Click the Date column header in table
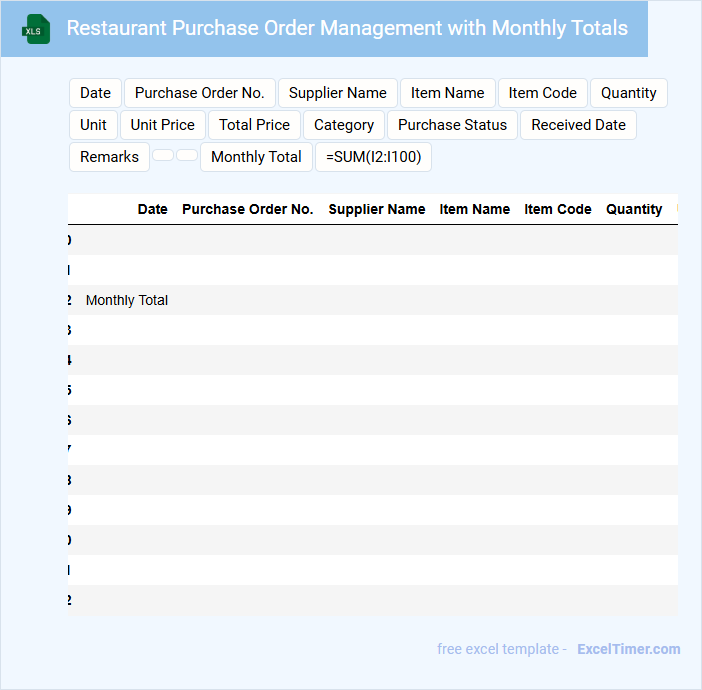 (152, 209)
